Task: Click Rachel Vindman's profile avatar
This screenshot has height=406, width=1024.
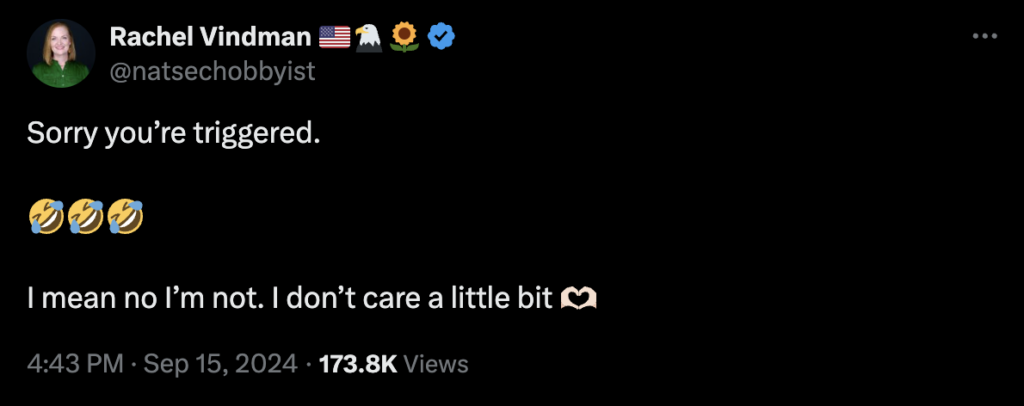Action: tap(61, 54)
